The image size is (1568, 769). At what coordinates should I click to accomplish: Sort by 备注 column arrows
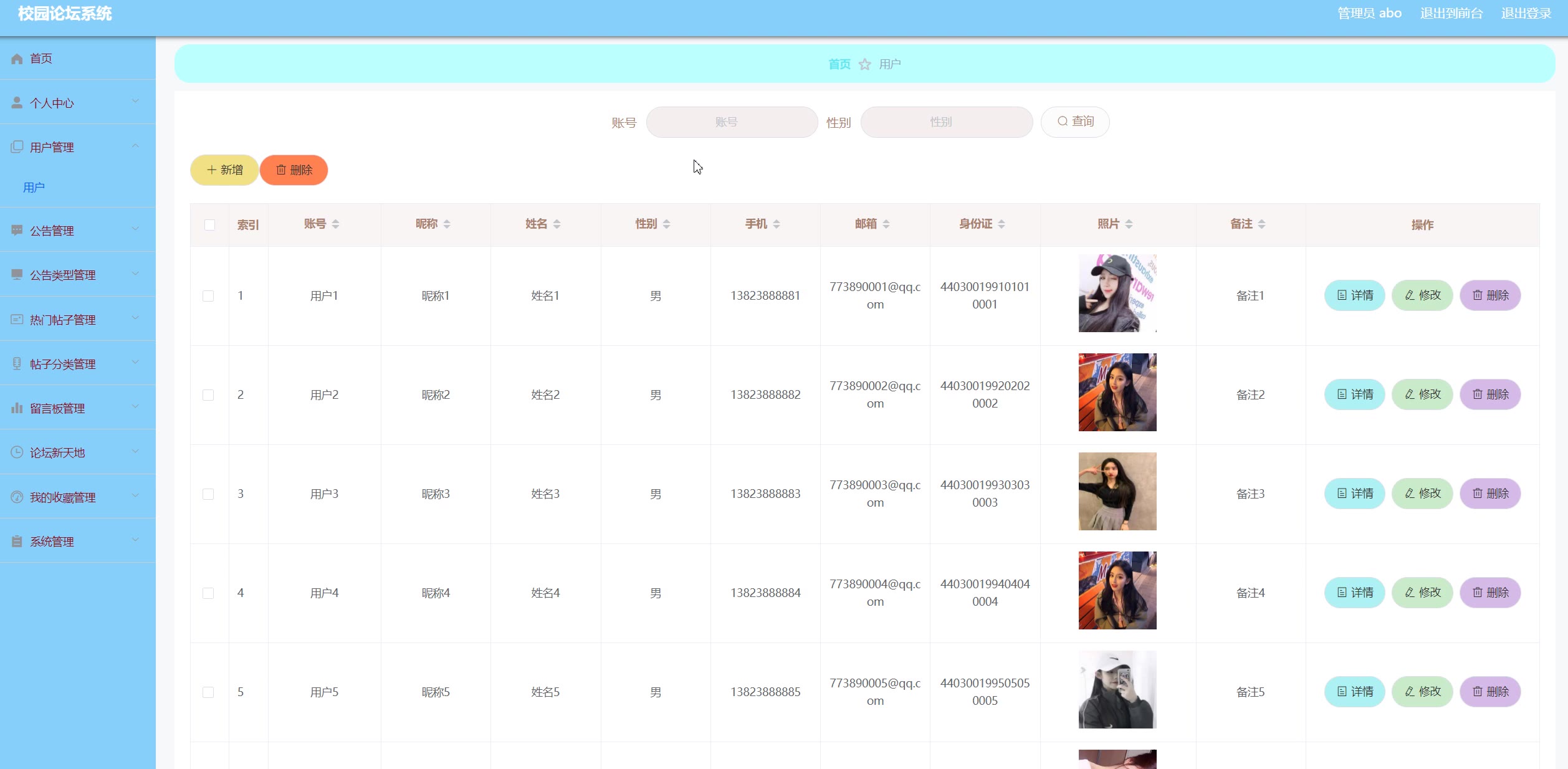1261,224
